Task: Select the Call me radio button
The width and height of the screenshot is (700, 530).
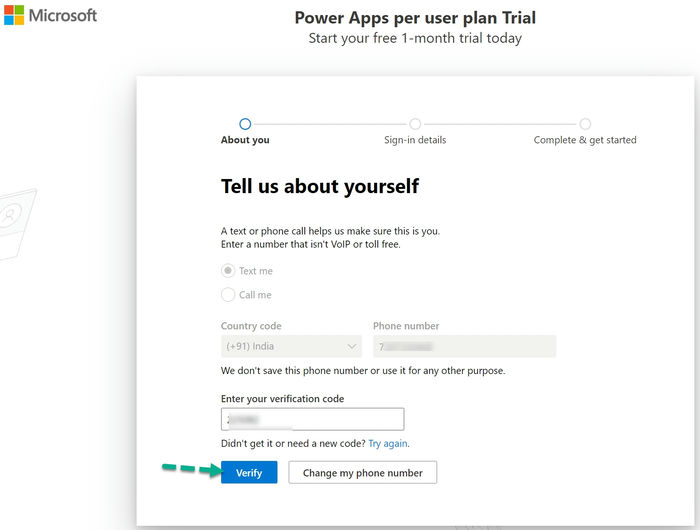Action: [228, 295]
